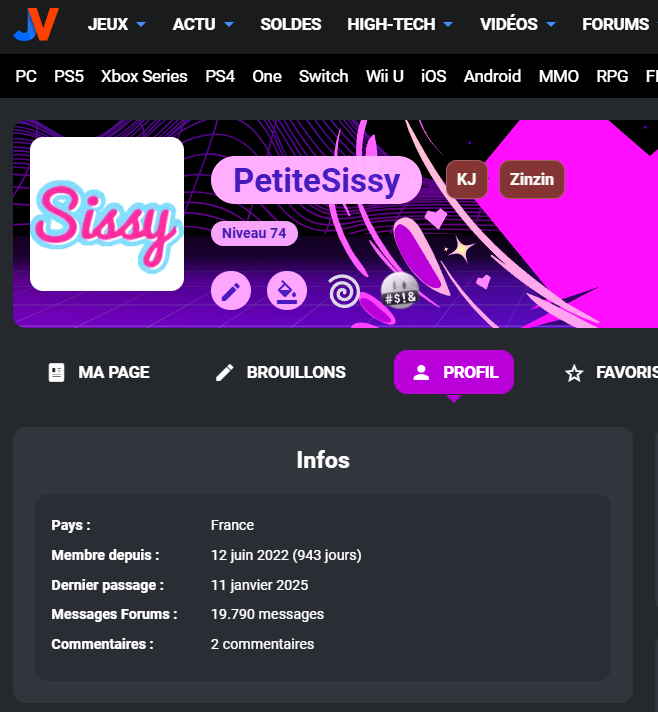The height and width of the screenshot is (712, 658).
Task: Click the Sissy avatar image
Action: click(x=107, y=214)
